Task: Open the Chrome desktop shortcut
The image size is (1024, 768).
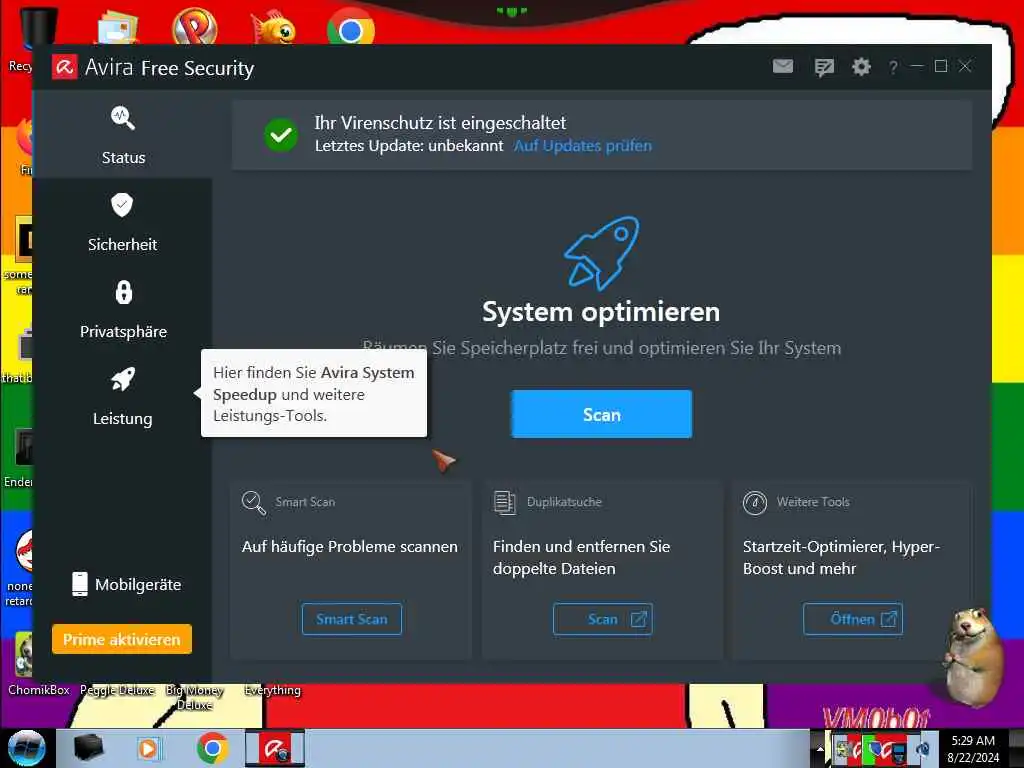Action: click(351, 27)
